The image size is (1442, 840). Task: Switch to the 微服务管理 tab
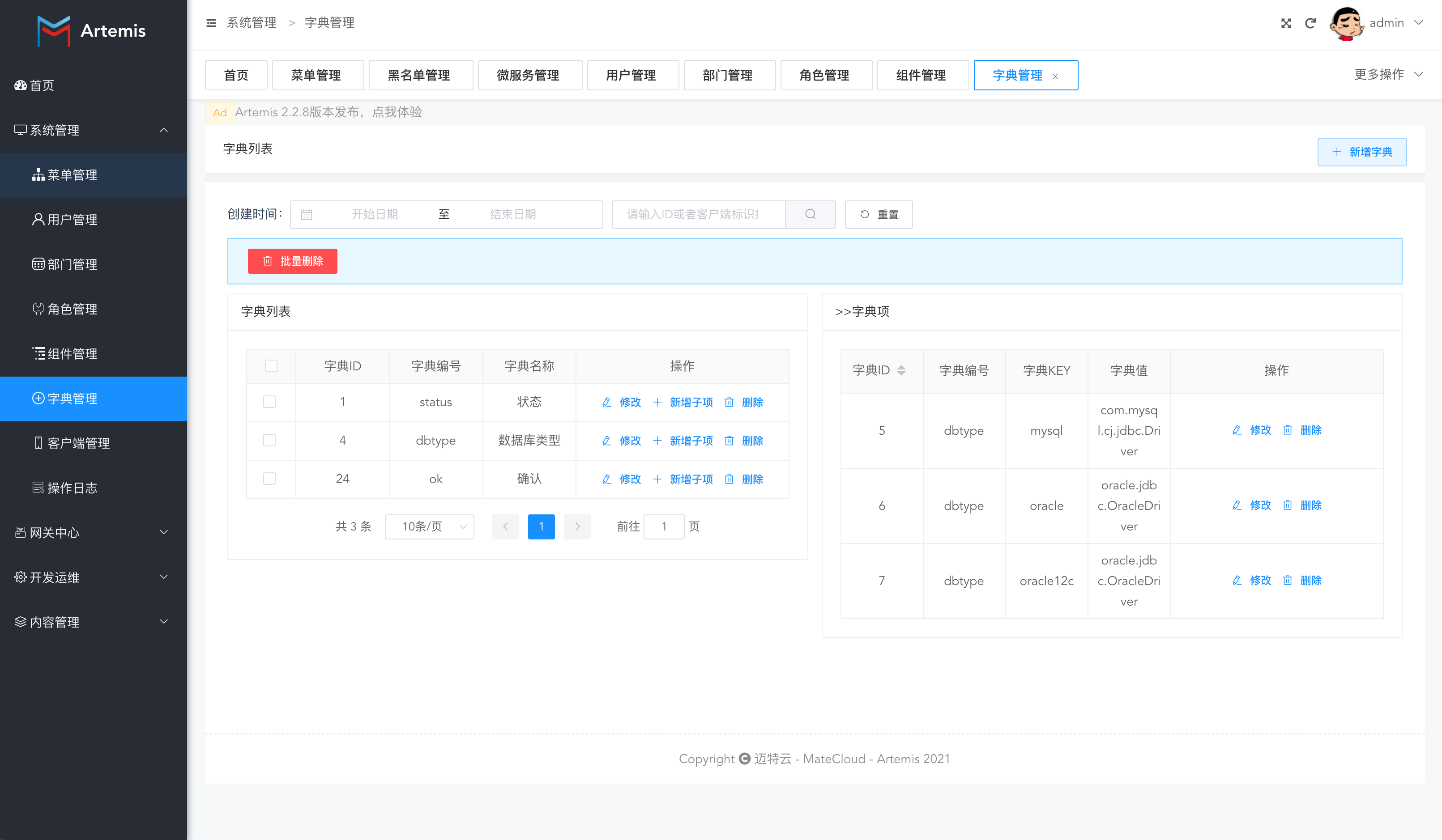pos(530,75)
